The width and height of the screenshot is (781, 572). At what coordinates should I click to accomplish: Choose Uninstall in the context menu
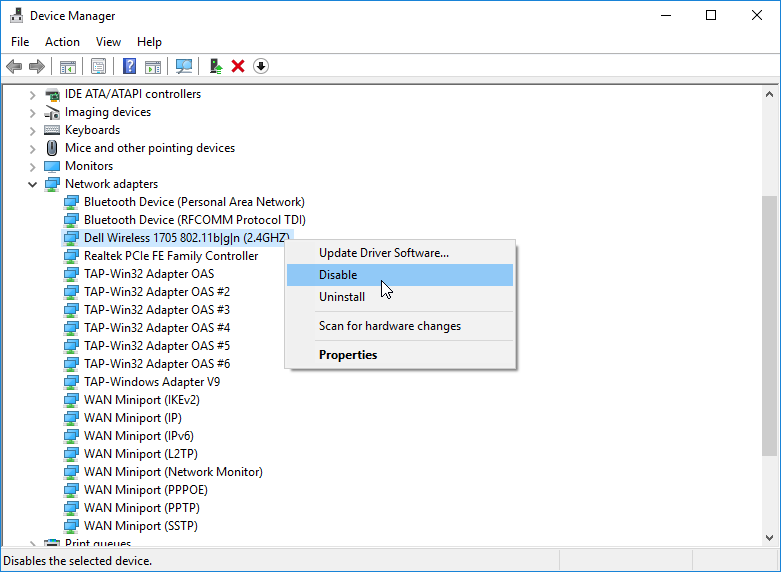(x=400, y=297)
